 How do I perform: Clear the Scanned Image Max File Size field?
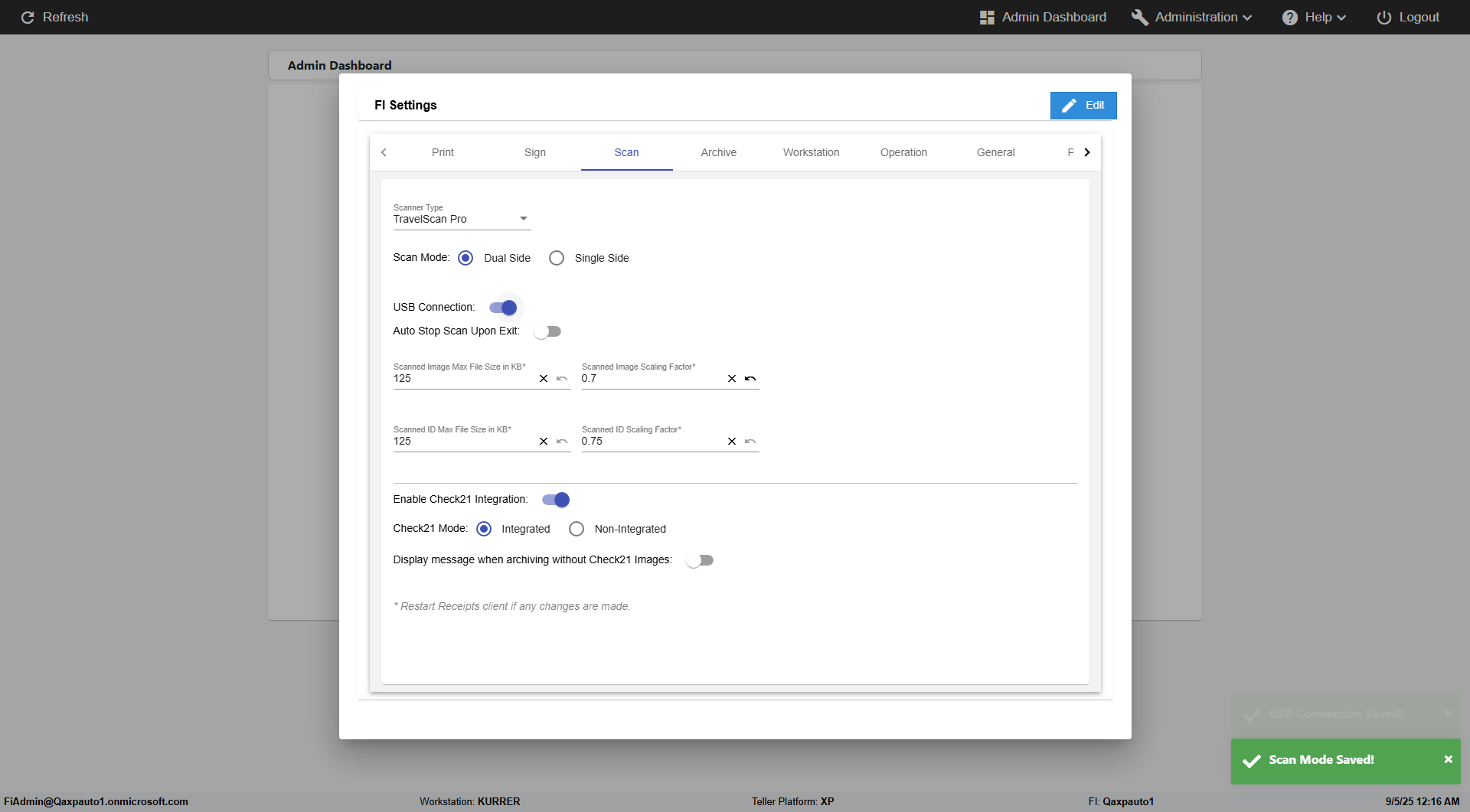(544, 379)
